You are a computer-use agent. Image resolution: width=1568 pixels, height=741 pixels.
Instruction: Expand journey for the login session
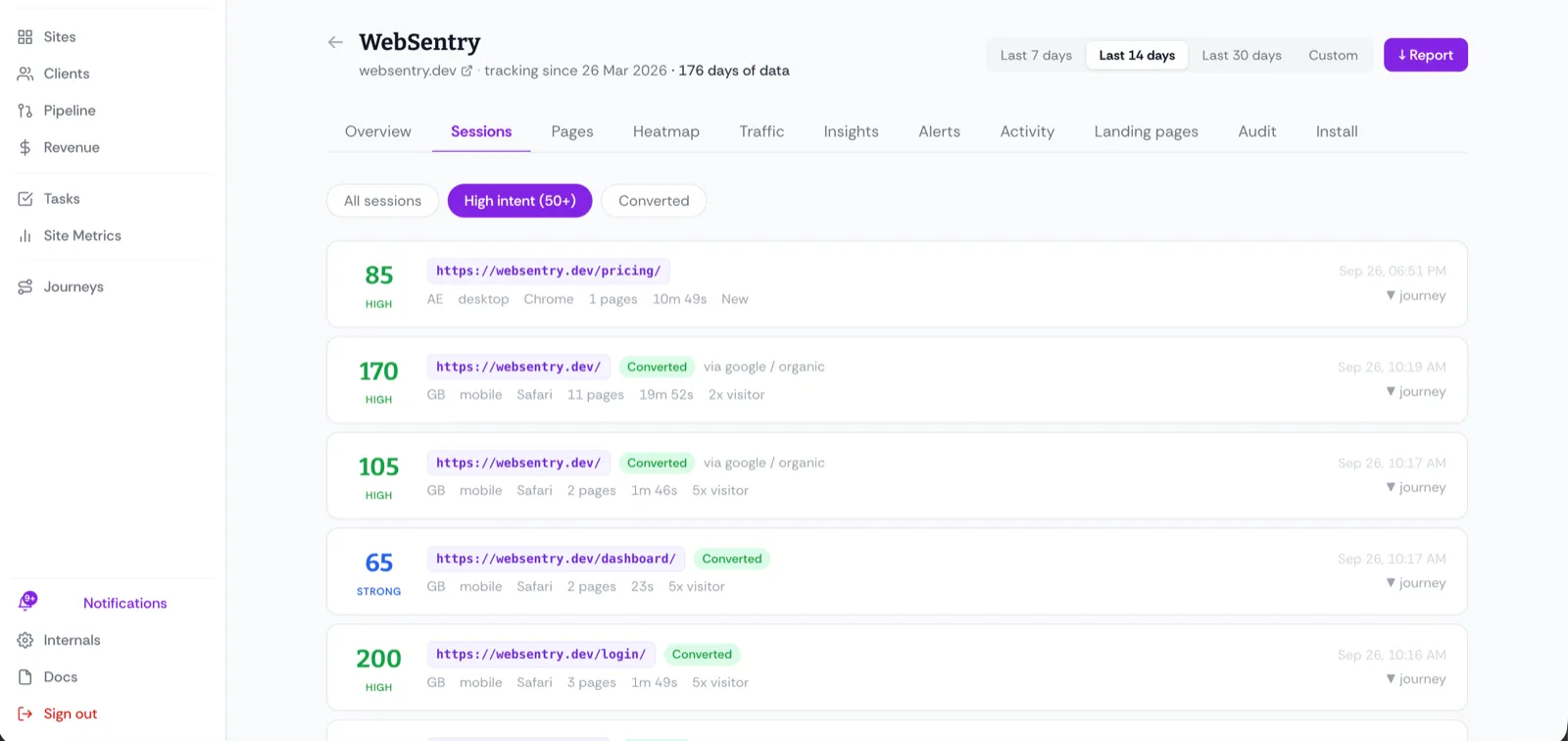click(1416, 679)
